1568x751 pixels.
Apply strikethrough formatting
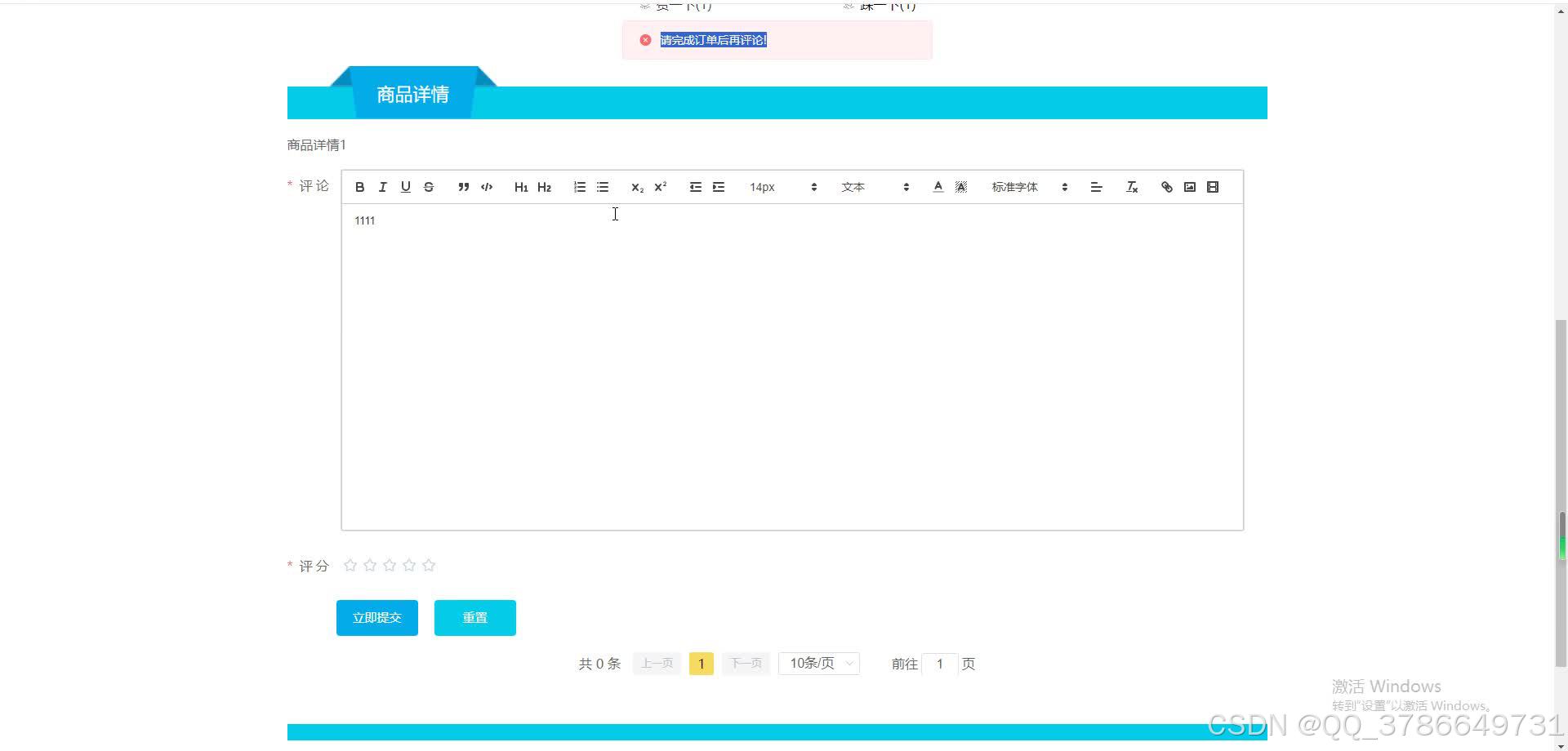(x=428, y=187)
